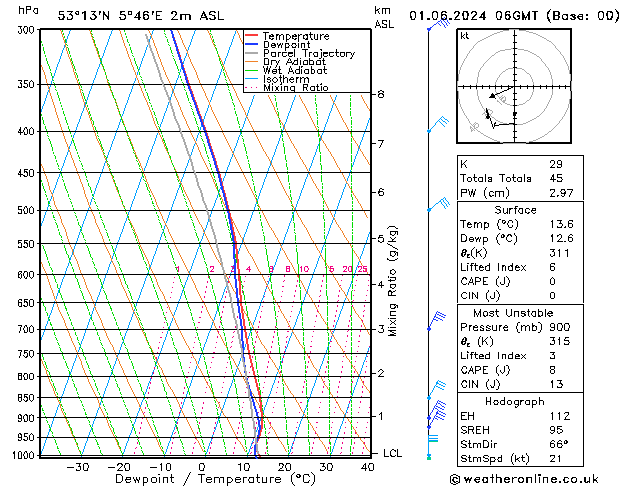This screenshot has width=629, height=486.
Task: Click the Surface Temp value 13.6
Action: [561, 224]
